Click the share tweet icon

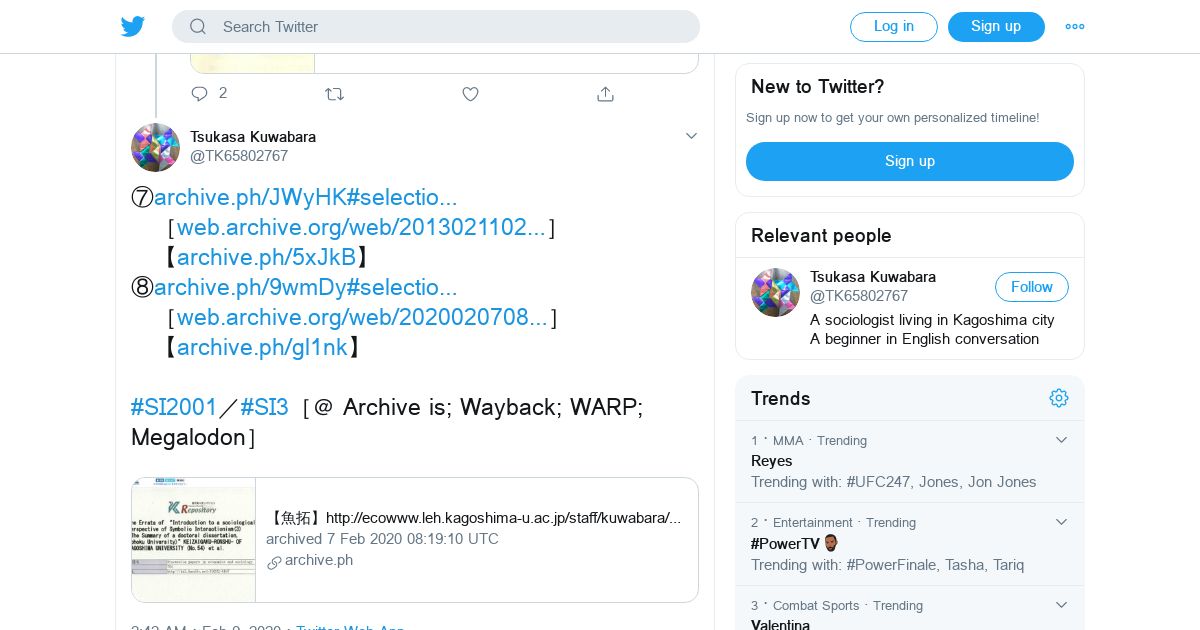tap(605, 94)
